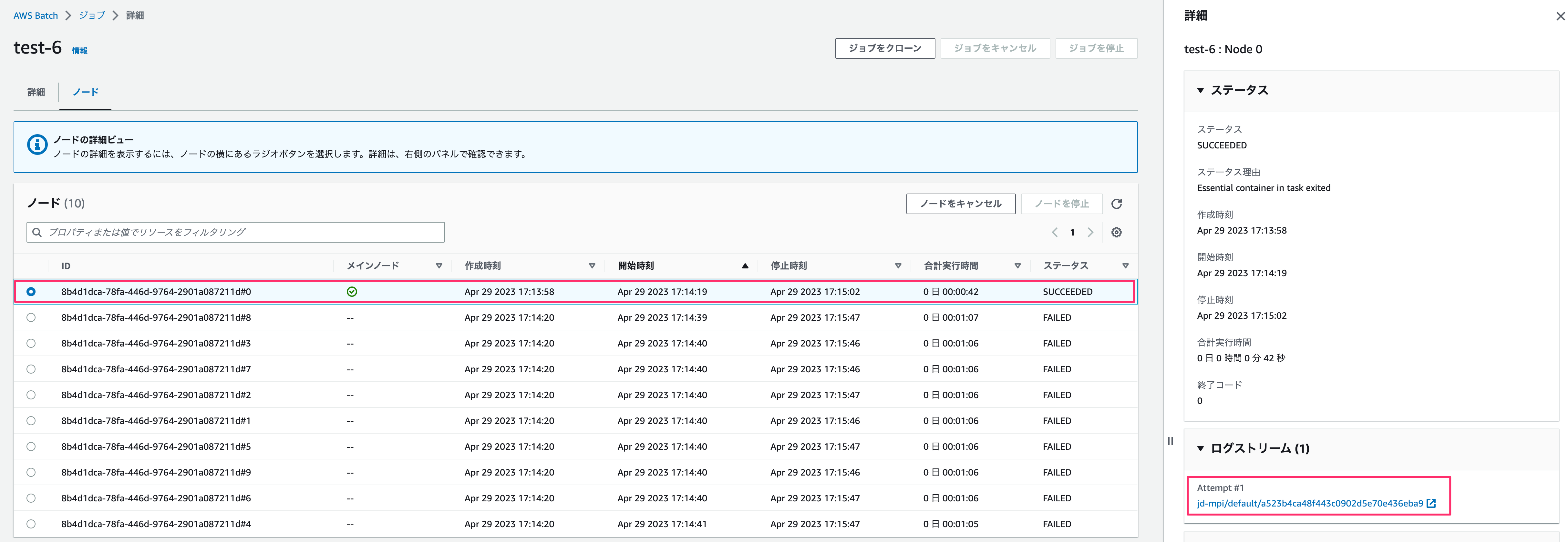Click start time Apr 29 2023 17:14:41
Image resolution: width=1568 pixels, height=542 pixels.
click(x=662, y=524)
